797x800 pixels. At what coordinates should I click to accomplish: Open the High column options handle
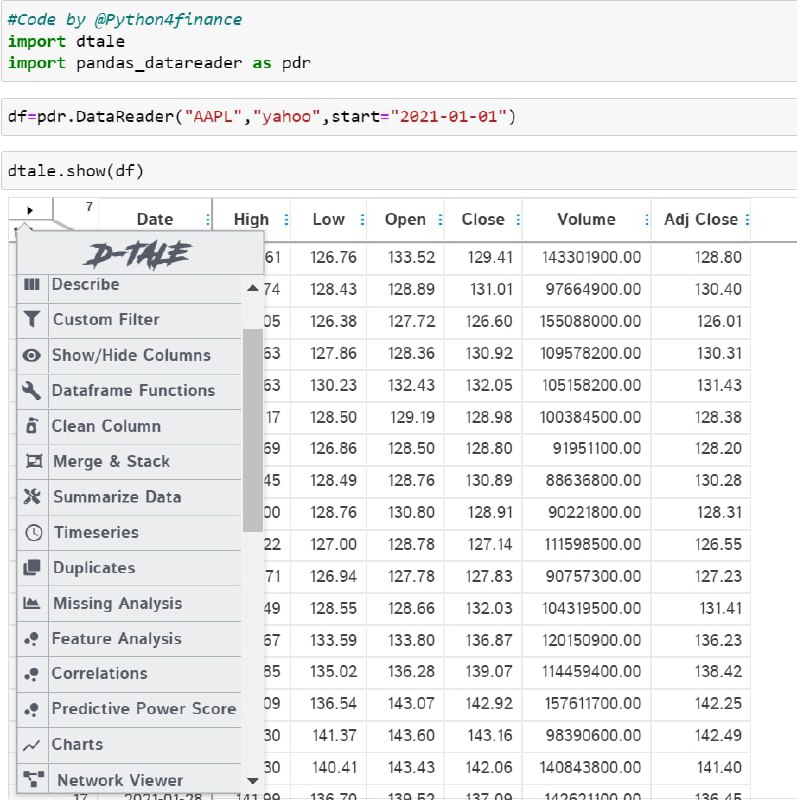286,220
